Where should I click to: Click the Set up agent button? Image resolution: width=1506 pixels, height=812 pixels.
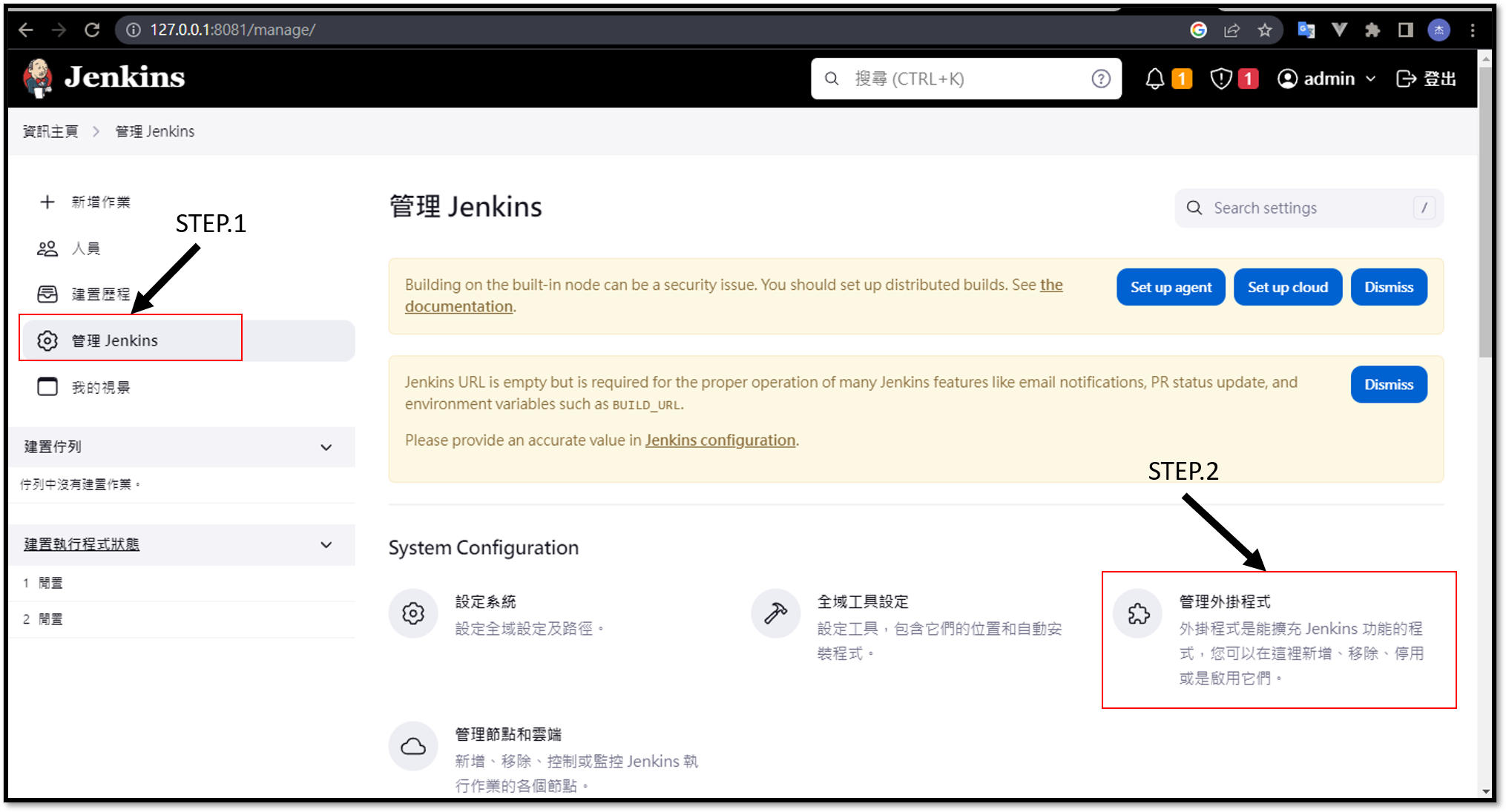(1170, 287)
